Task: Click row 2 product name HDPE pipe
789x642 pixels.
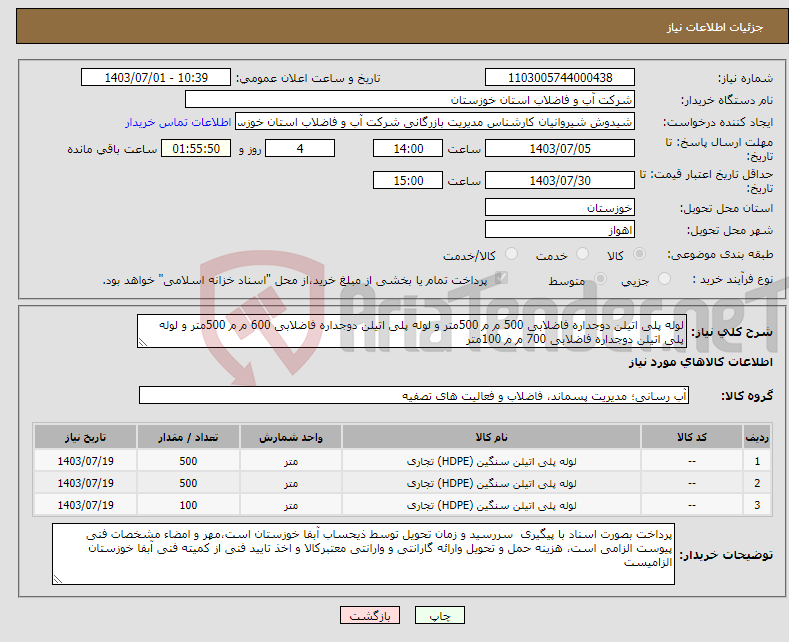Action: [491, 483]
